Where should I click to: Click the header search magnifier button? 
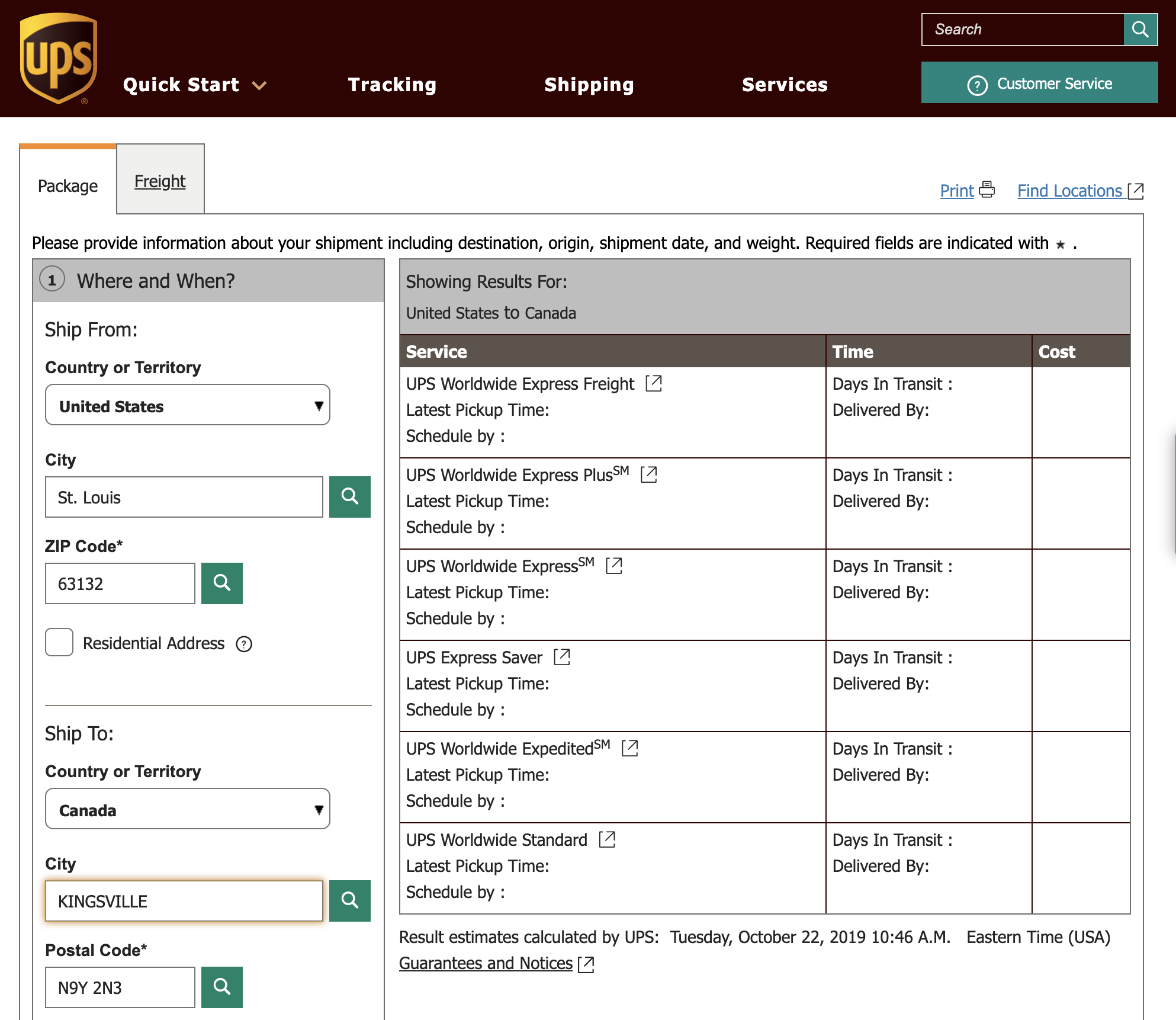[1140, 30]
